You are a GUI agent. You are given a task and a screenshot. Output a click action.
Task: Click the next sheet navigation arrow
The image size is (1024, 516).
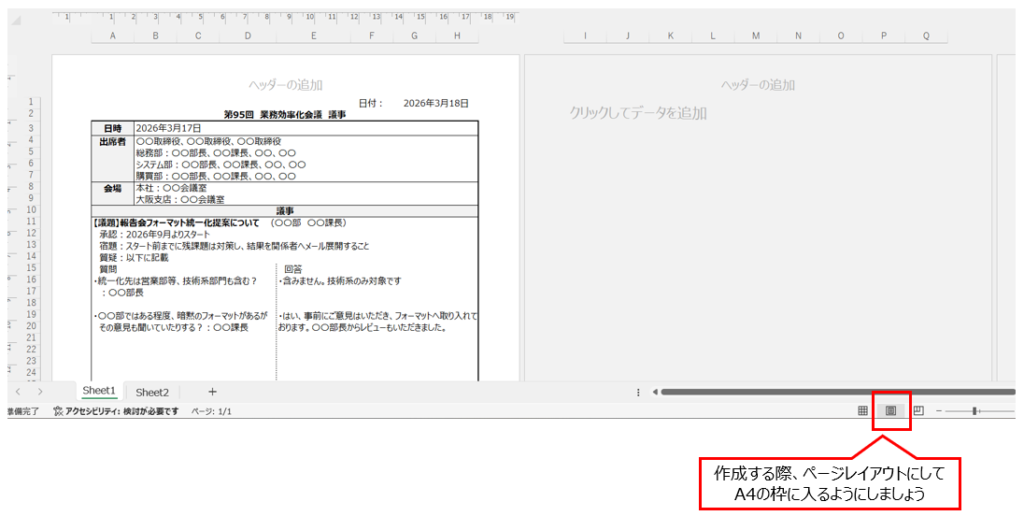click(x=40, y=391)
